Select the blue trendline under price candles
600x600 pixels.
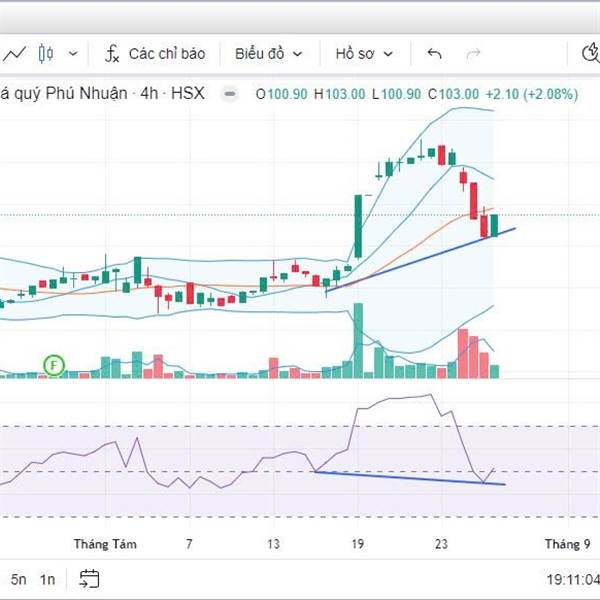[x=421, y=260]
